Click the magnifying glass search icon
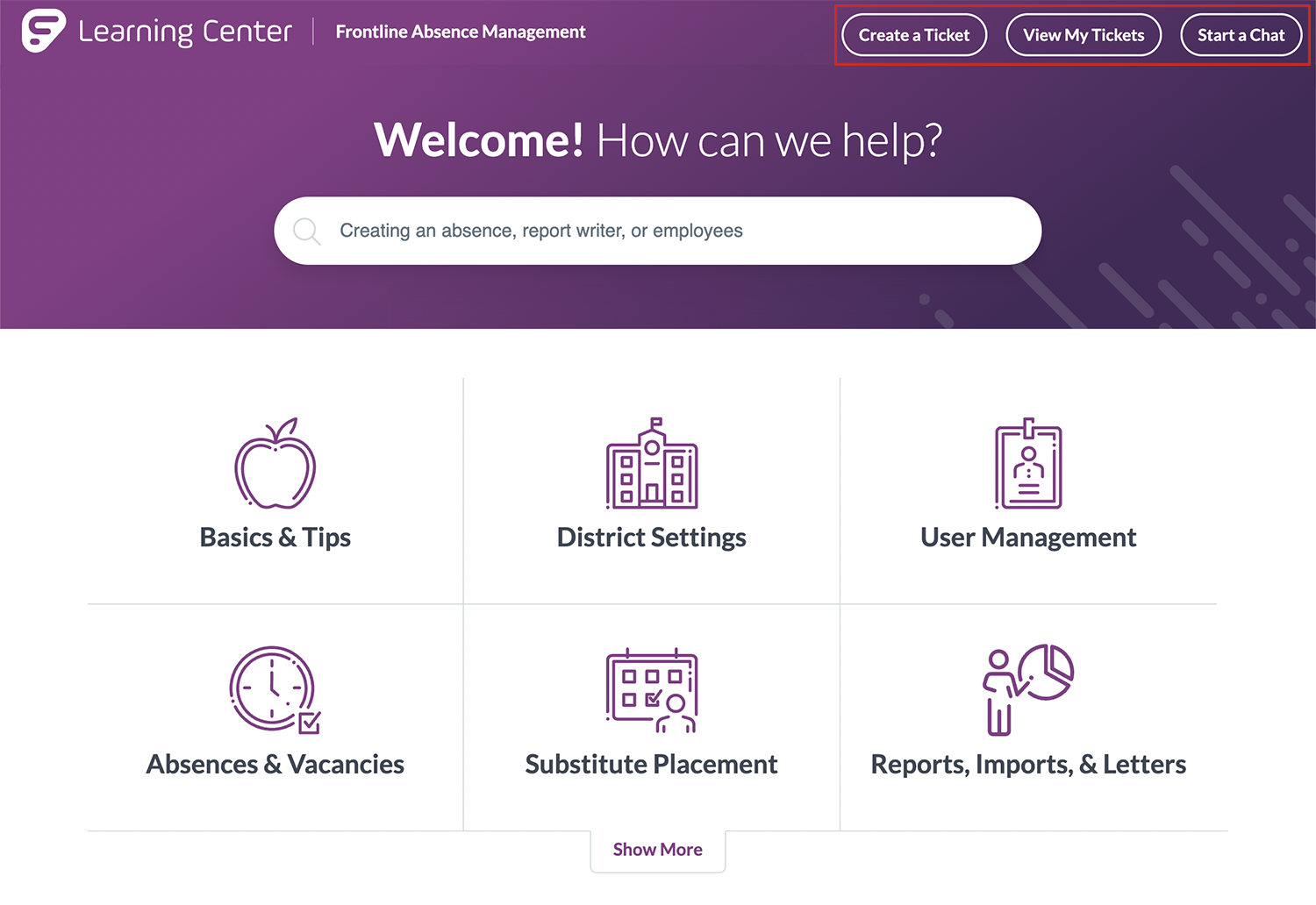This screenshot has width=1316, height=905. click(x=307, y=232)
